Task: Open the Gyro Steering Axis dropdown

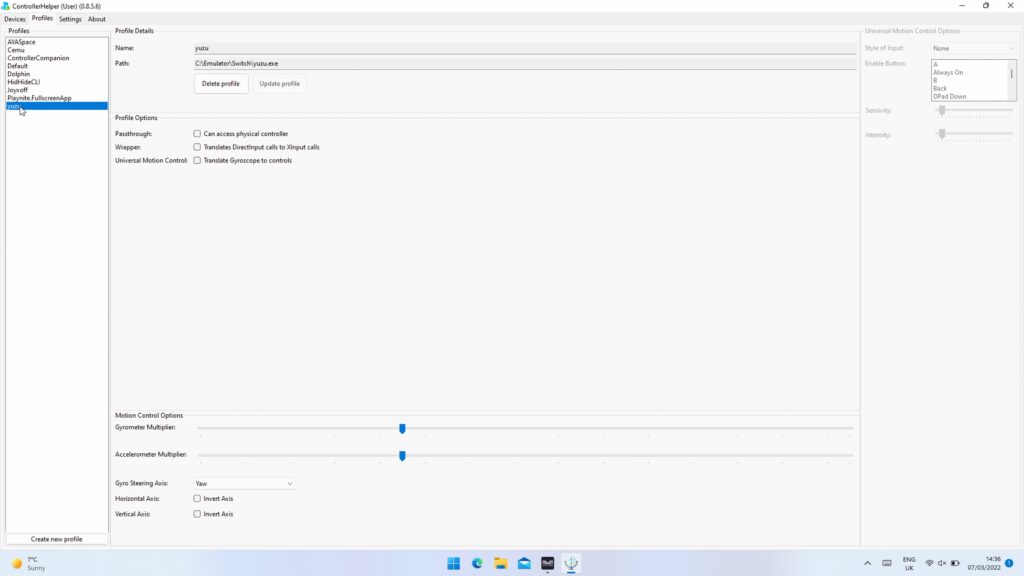Action: (x=244, y=484)
